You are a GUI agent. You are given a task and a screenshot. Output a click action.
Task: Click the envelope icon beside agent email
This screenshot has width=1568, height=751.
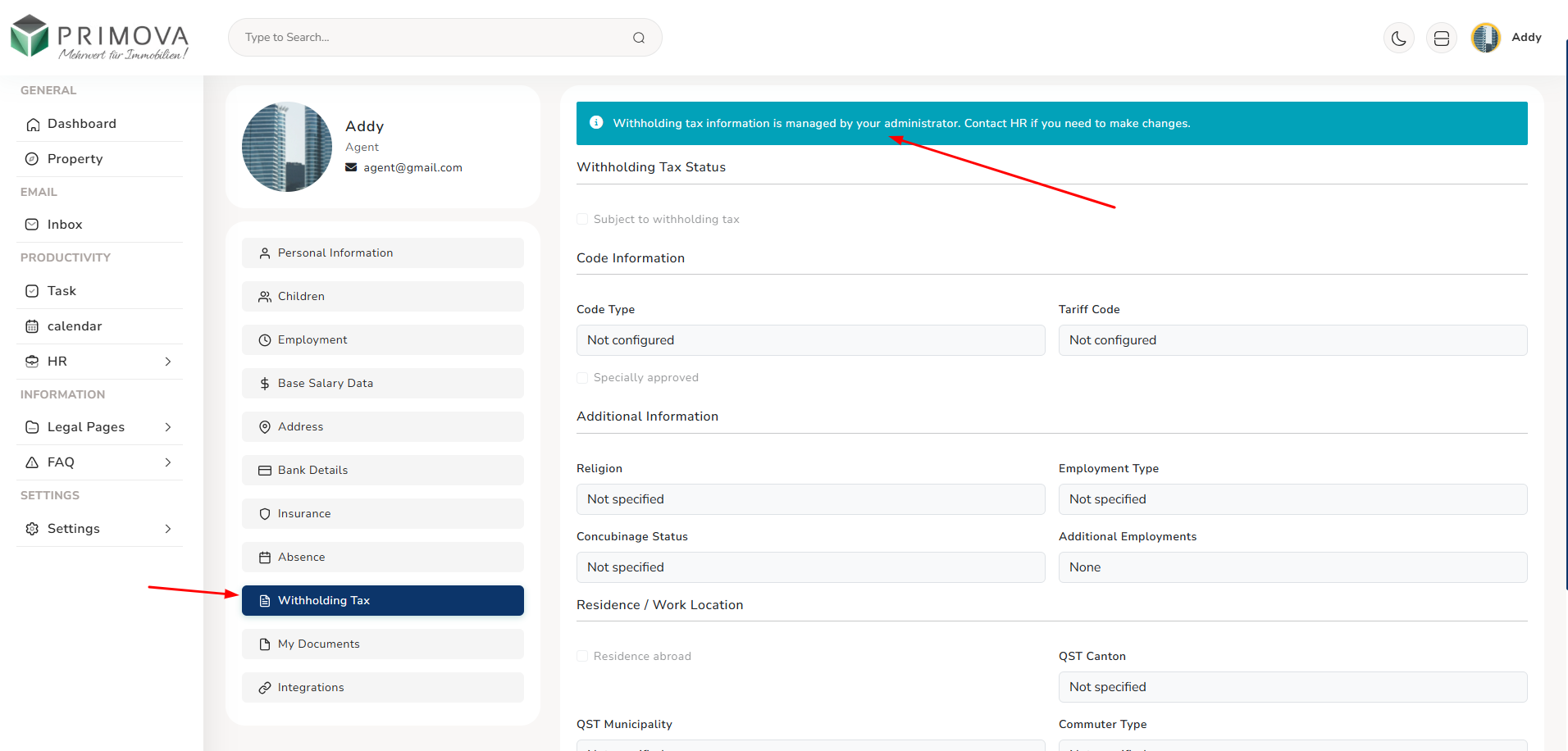tap(351, 167)
